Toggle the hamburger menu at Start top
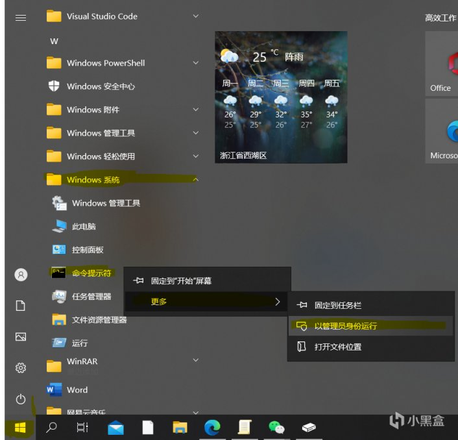The width and height of the screenshot is (458, 440). 21,18
